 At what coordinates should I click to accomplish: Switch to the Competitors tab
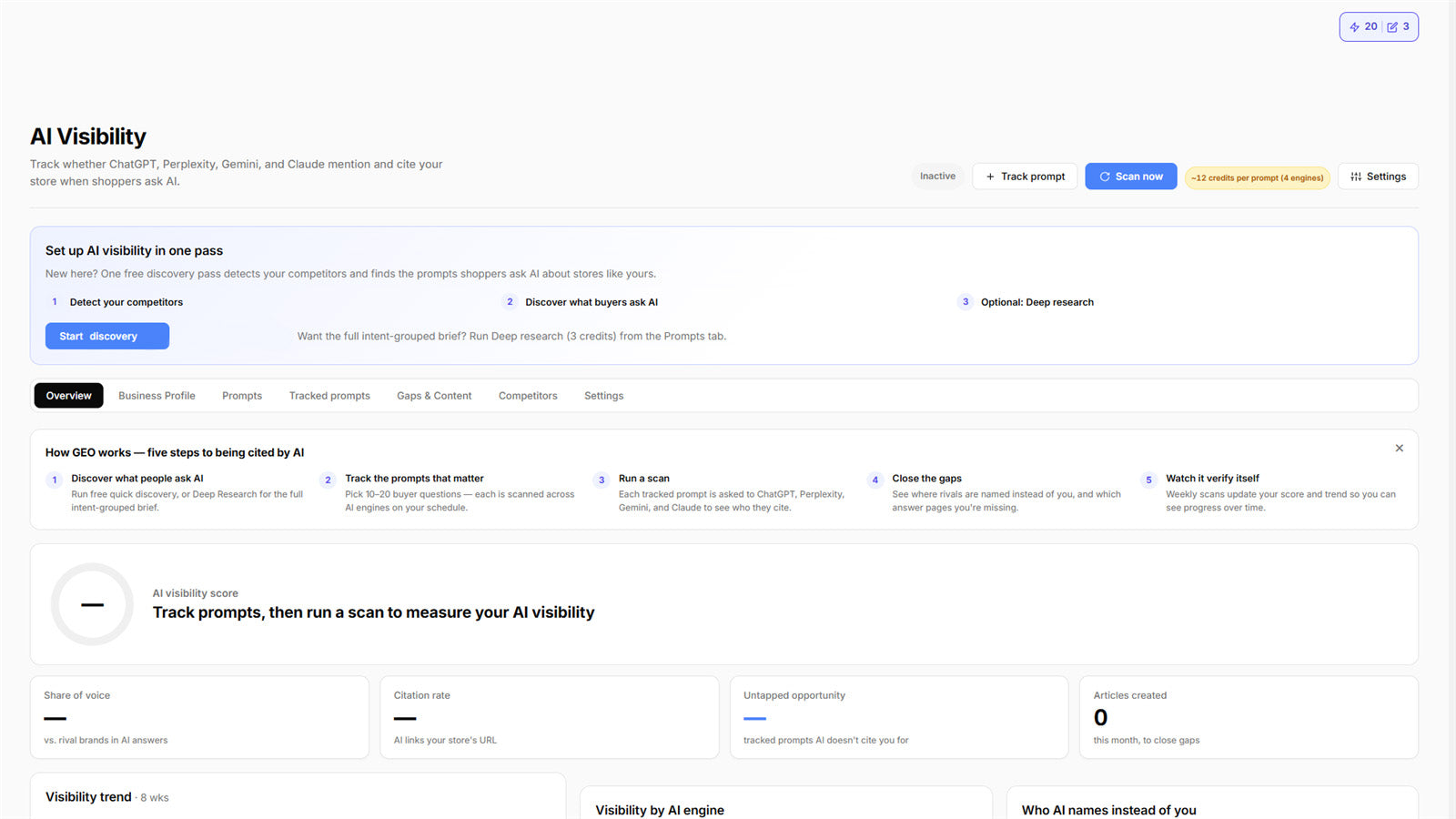tap(528, 396)
